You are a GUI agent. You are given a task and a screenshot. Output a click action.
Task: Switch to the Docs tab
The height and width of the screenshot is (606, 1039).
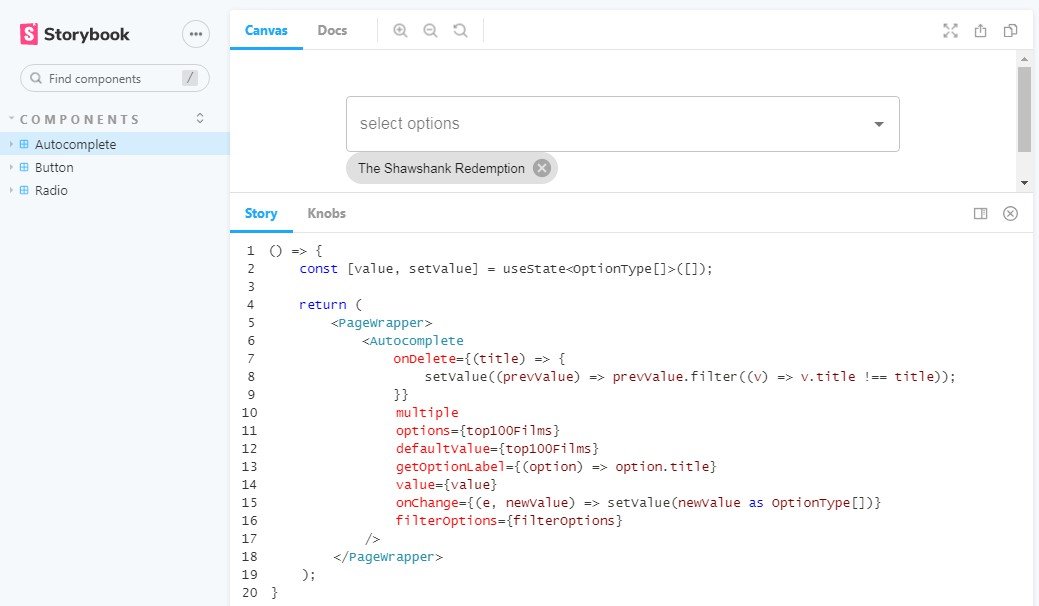[332, 30]
